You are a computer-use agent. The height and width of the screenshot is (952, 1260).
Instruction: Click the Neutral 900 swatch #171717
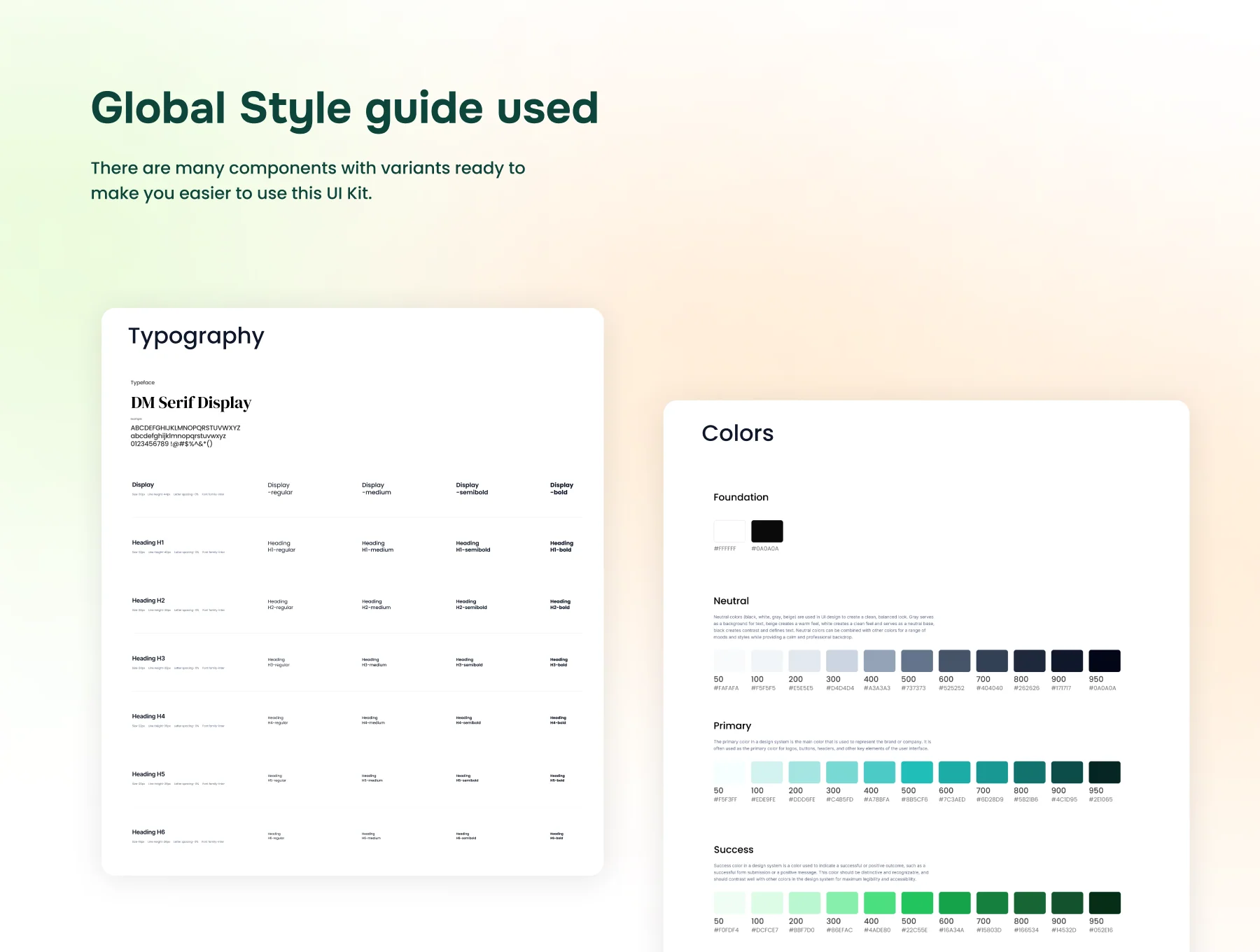point(1067,661)
